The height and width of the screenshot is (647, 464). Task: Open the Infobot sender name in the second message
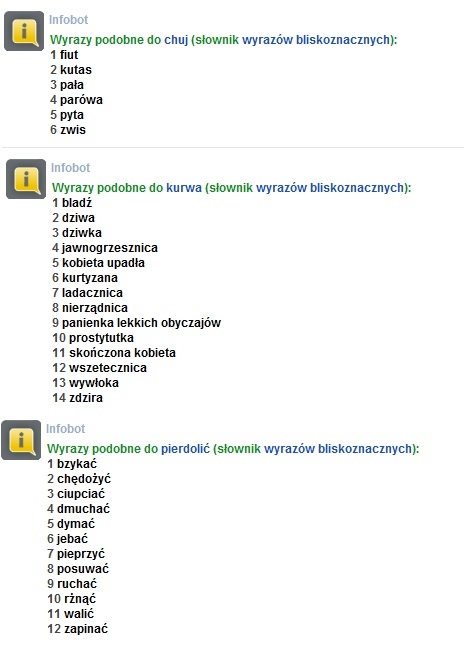(x=70, y=168)
